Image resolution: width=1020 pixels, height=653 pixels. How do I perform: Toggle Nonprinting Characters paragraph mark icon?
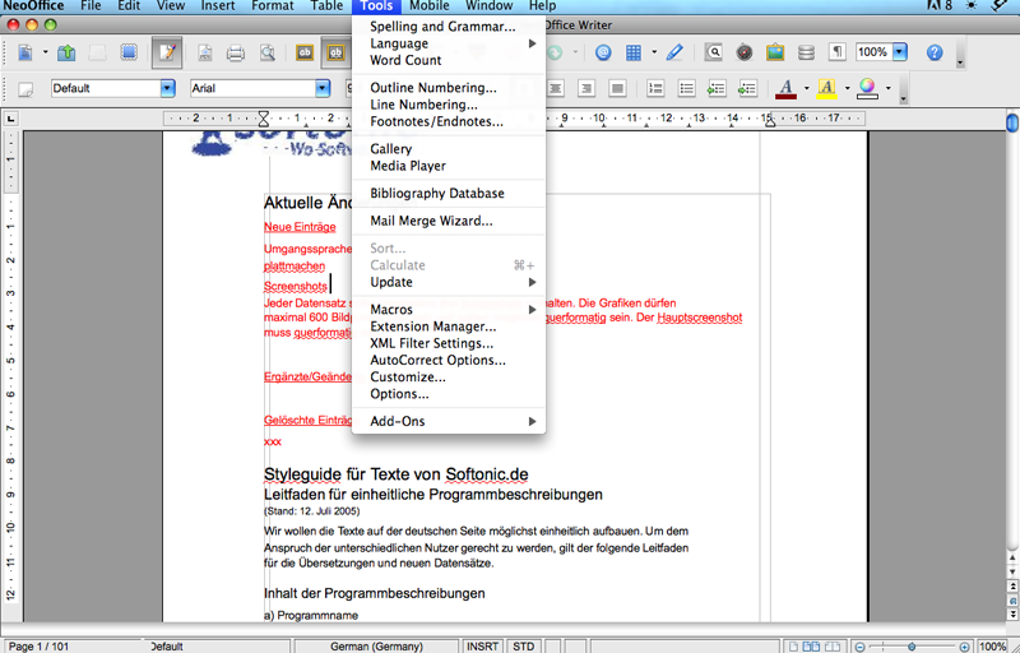[x=837, y=52]
